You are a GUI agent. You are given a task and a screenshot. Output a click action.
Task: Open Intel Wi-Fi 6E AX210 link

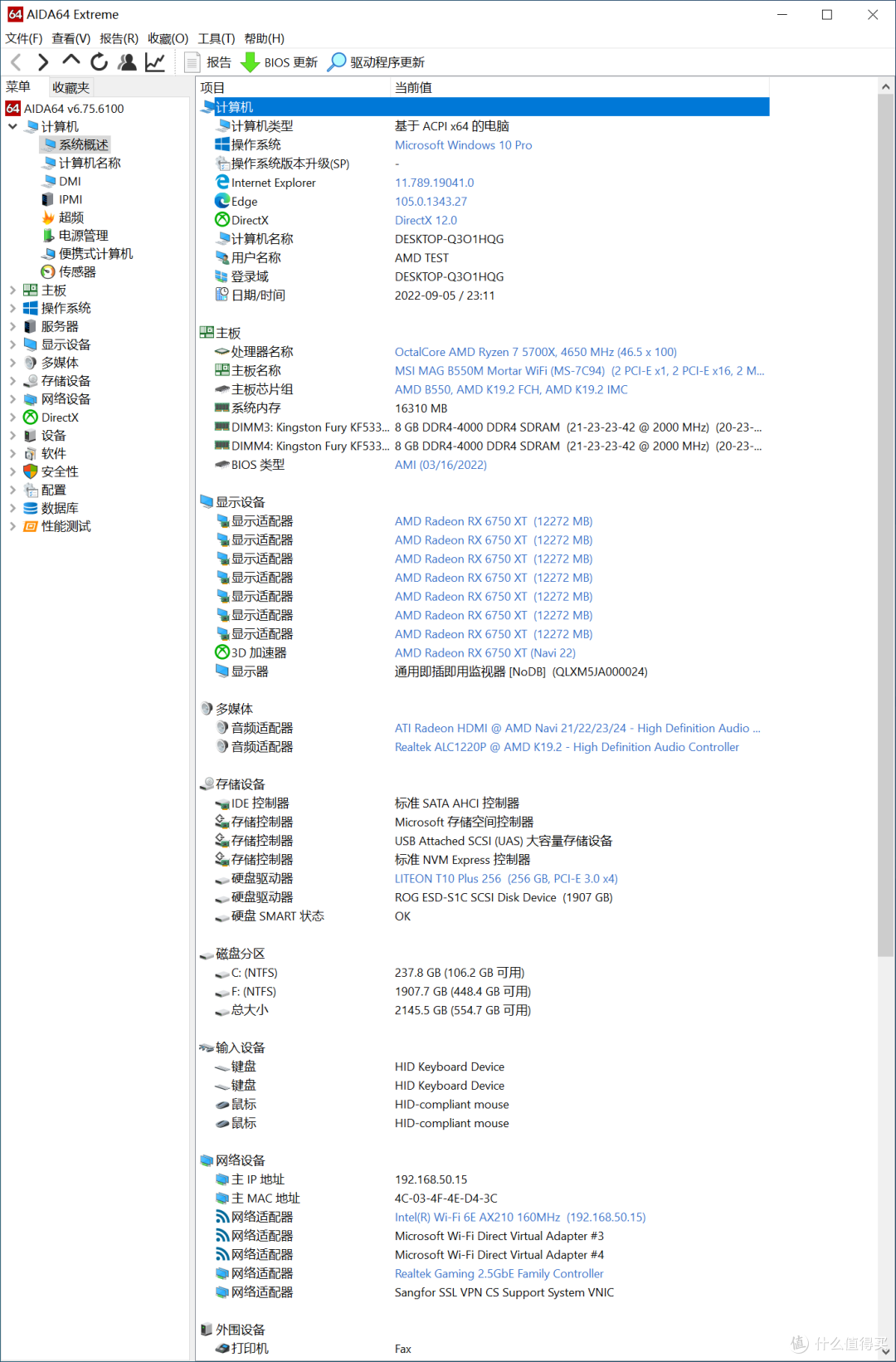520,1218
